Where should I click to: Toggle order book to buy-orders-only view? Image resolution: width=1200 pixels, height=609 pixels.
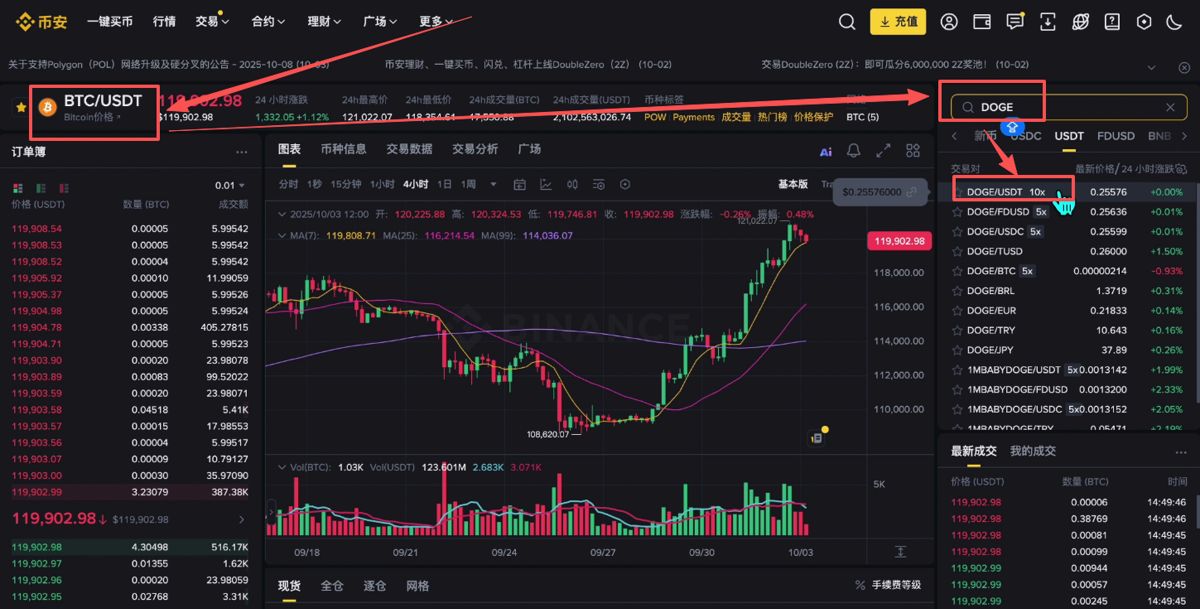point(41,188)
